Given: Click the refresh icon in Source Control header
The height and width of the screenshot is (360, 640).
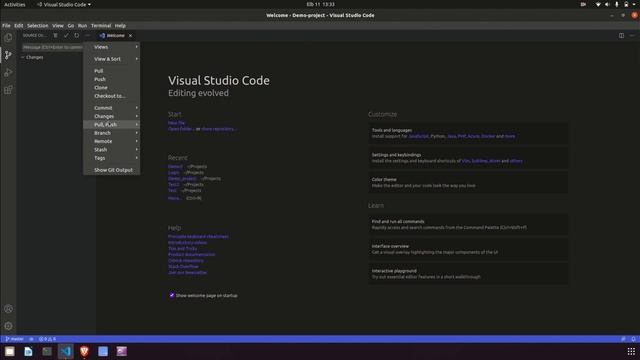Looking at the screenshot, I should click(x=77, y=36).
